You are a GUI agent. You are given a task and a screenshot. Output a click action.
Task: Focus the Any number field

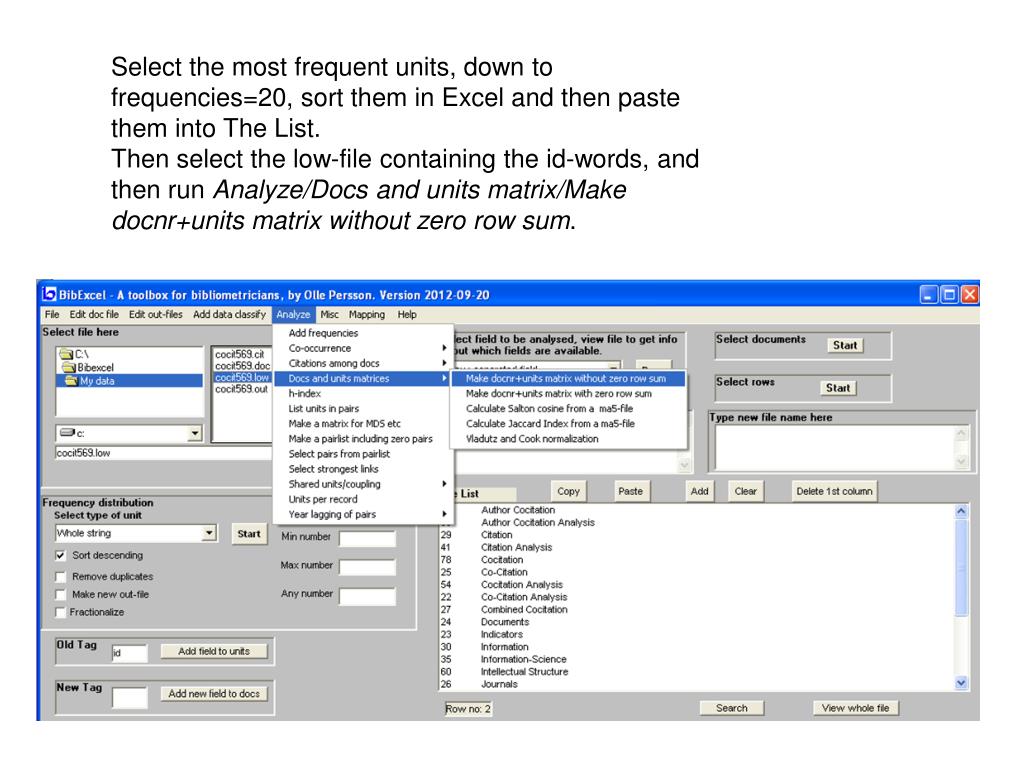coord(367,595)
